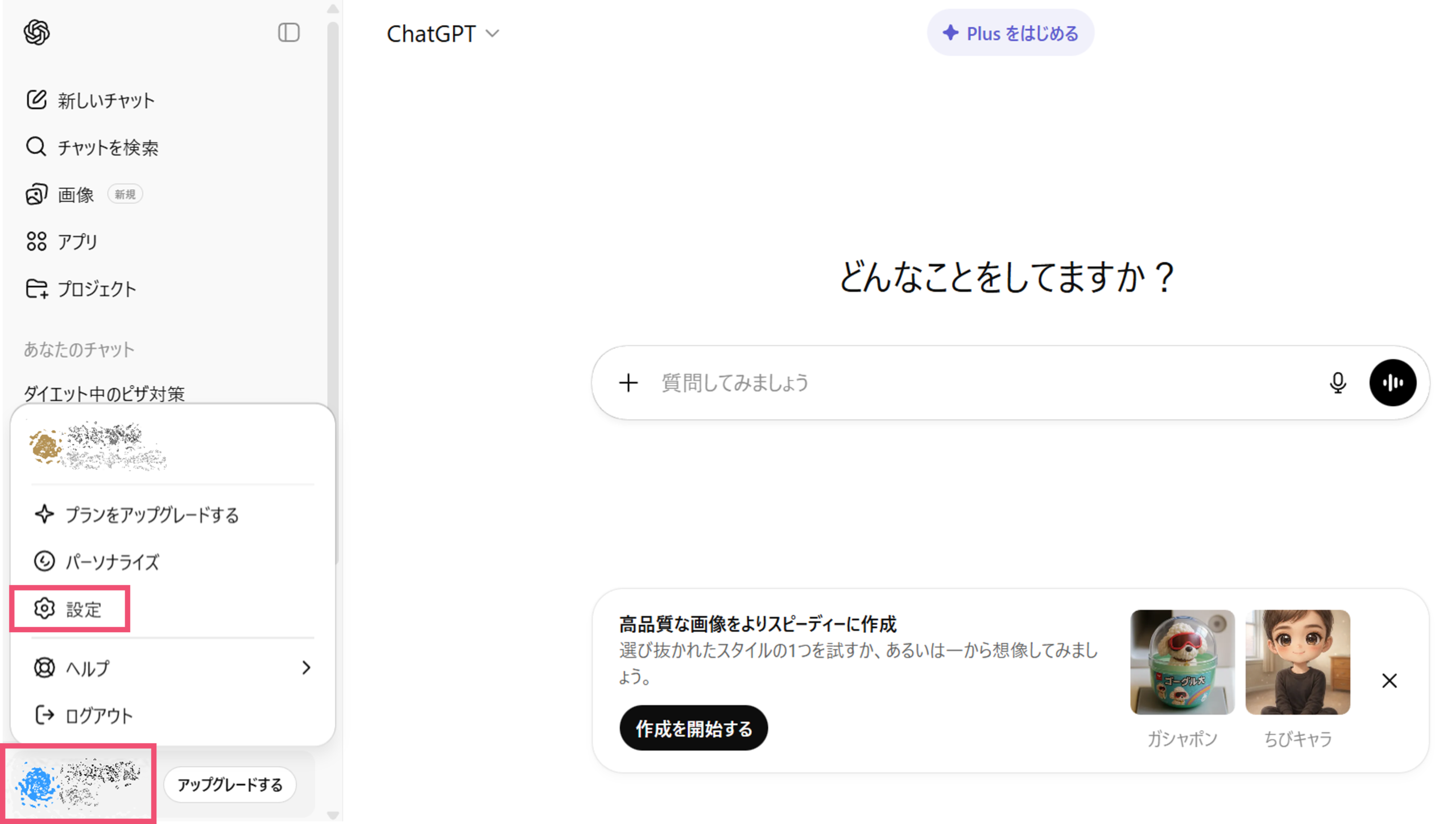Open the ChatGPT model dropdown
Image resolution: width=1456 pixels, height=824 pixels.
[x=443, y=34]
